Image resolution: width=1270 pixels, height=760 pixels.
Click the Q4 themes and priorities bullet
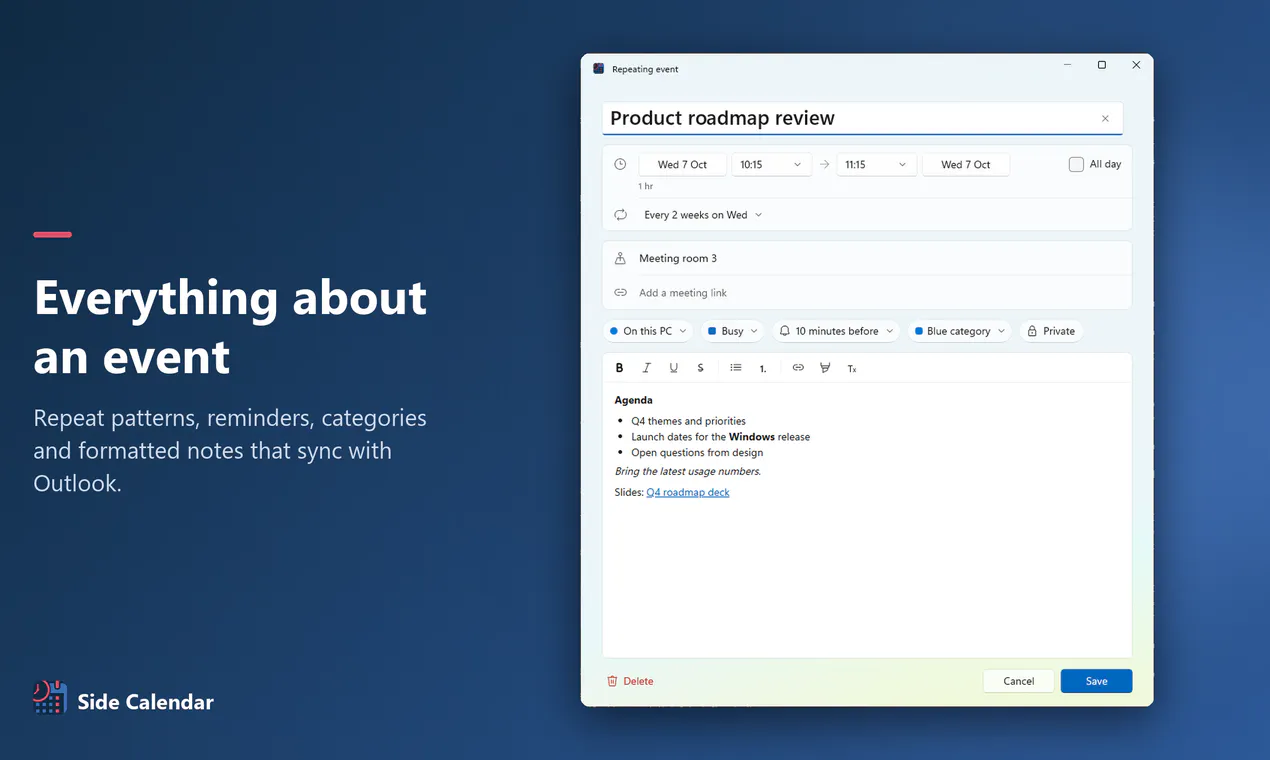(x=688, y=421)
